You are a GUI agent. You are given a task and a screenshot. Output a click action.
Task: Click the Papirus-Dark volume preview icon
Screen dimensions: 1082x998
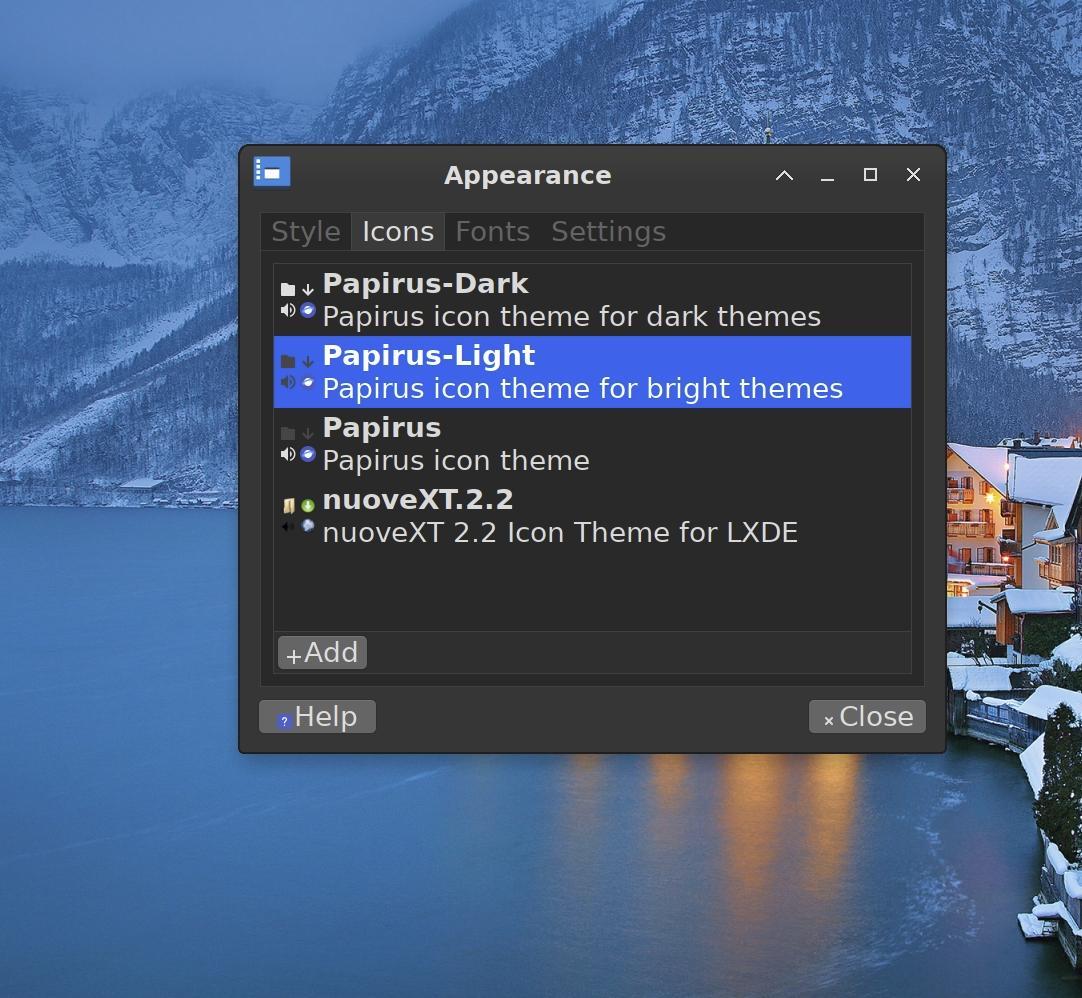[x=288, y=310]
